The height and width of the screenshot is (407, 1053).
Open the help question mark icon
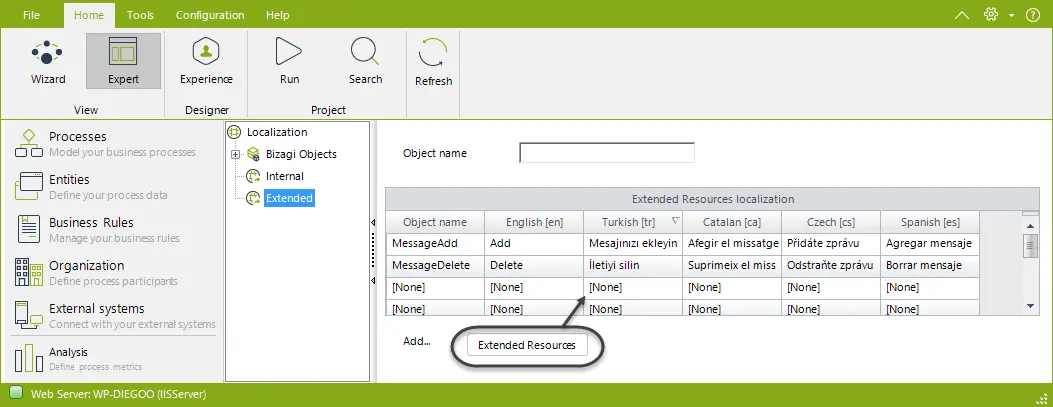pos(1033,15)
